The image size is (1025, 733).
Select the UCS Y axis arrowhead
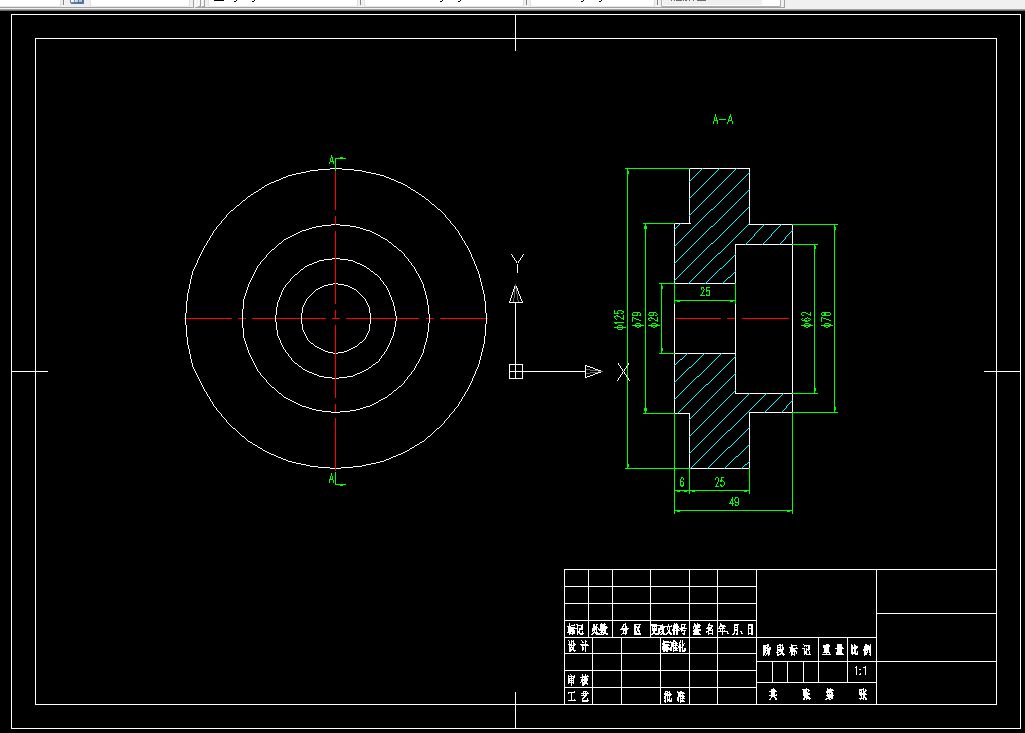[x=516, y=294]
